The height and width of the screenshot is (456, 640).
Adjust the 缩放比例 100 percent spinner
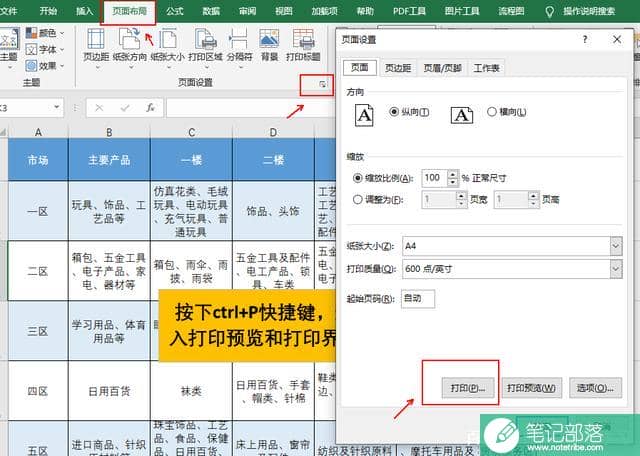453,178
